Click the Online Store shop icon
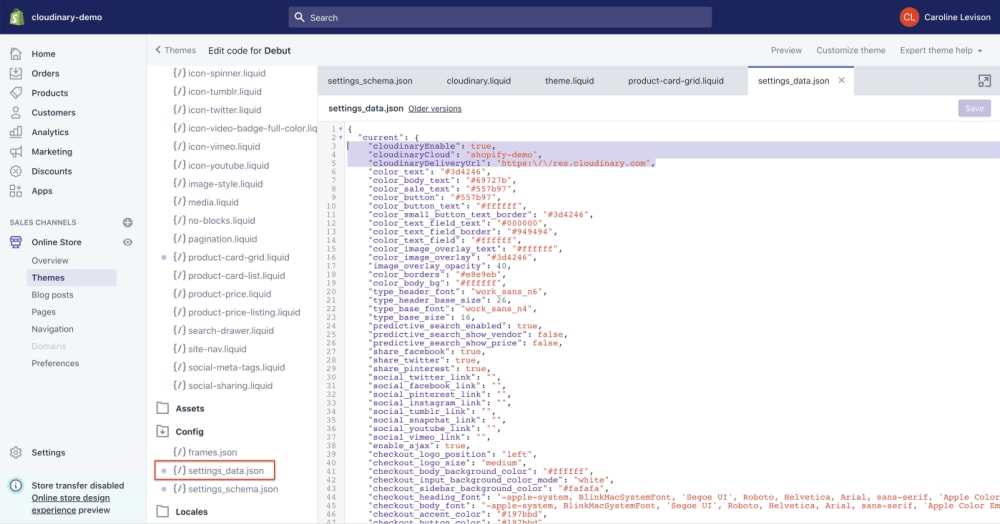 point(16,242)
